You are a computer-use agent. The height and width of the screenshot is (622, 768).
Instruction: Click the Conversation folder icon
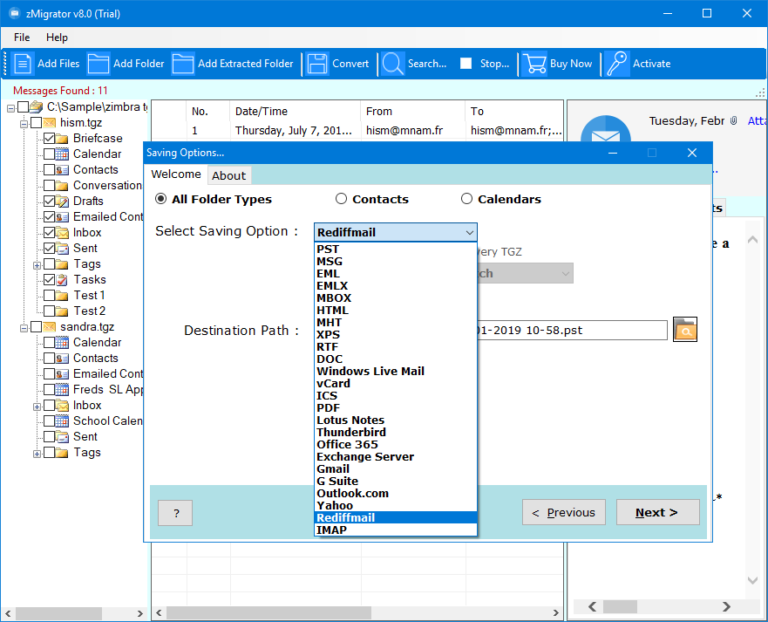62,186
